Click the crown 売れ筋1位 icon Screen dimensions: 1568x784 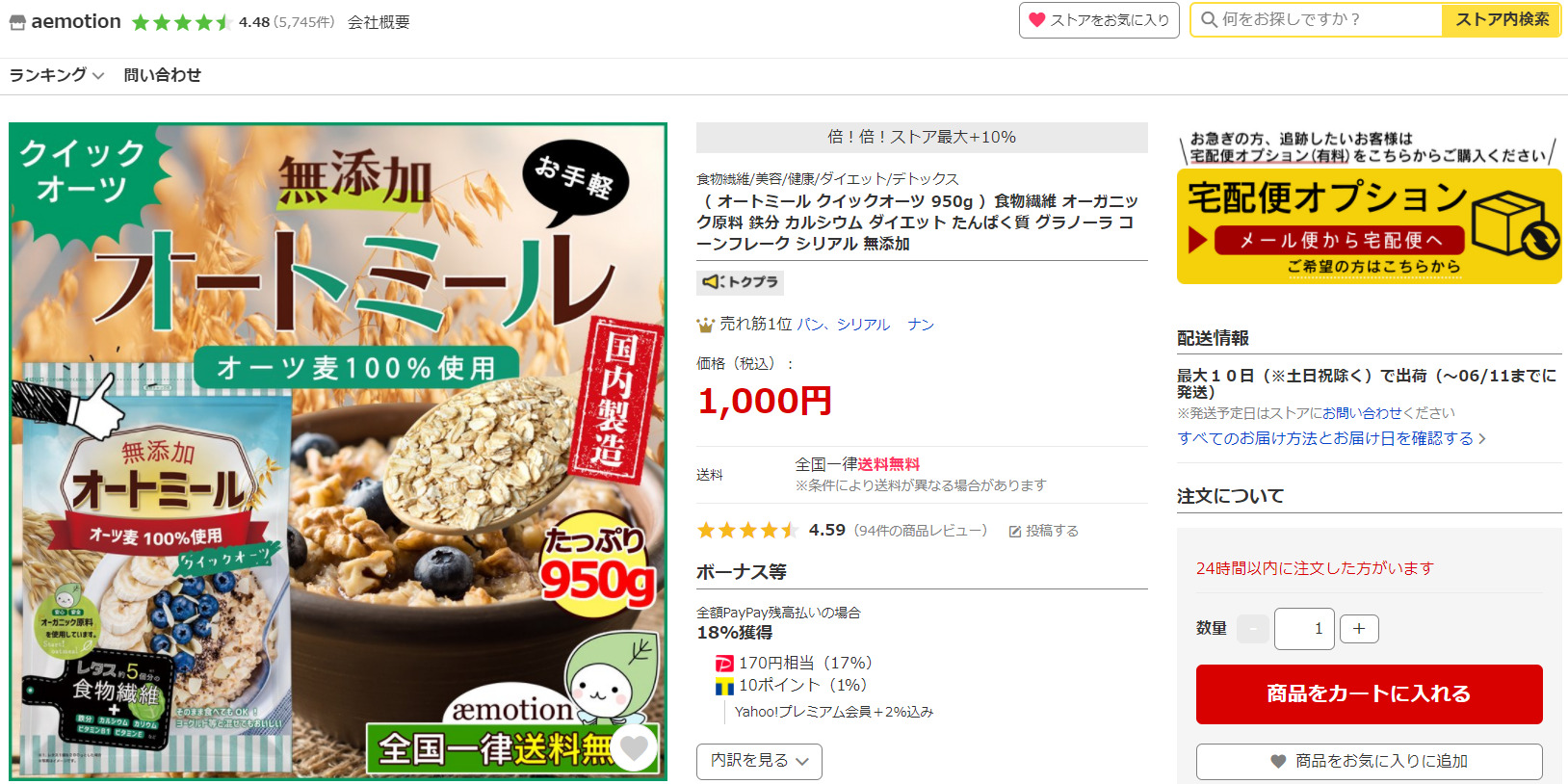[x=705, y=325]
